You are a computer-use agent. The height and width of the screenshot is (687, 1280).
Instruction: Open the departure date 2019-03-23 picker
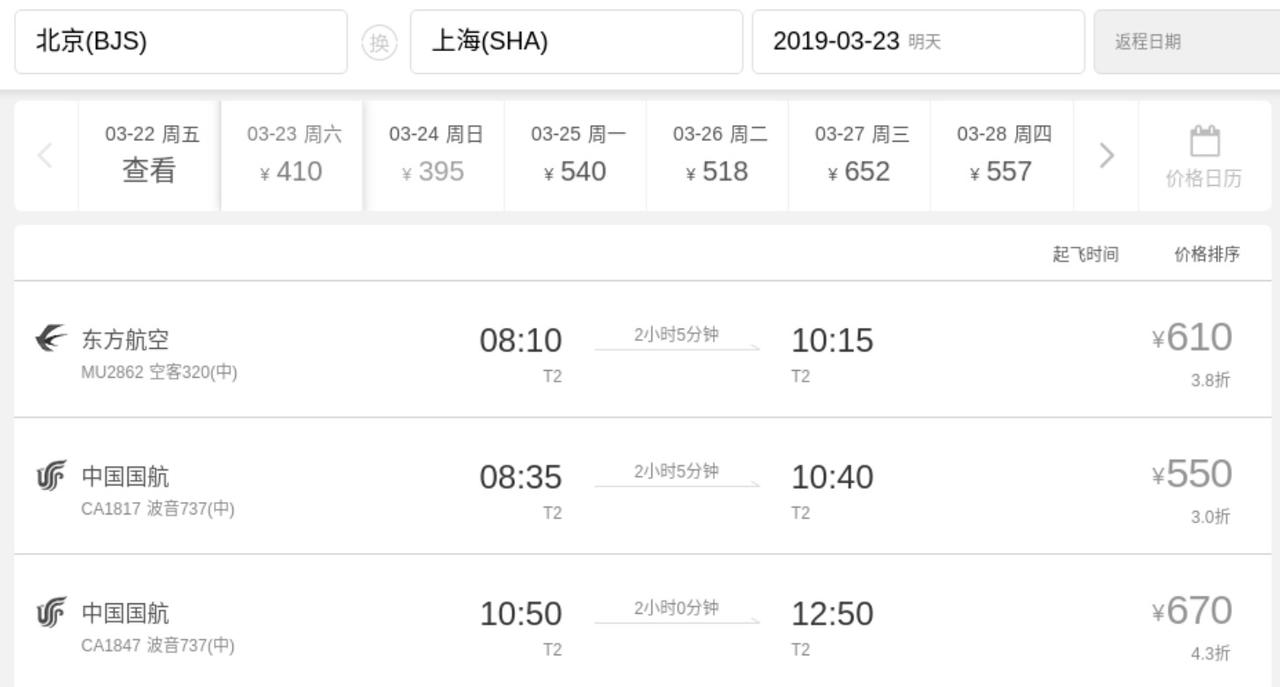(918, 42)
